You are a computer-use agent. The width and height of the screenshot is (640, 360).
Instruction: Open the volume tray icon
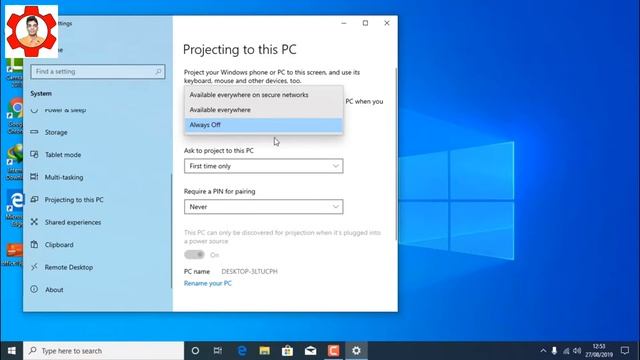(577, 351)
